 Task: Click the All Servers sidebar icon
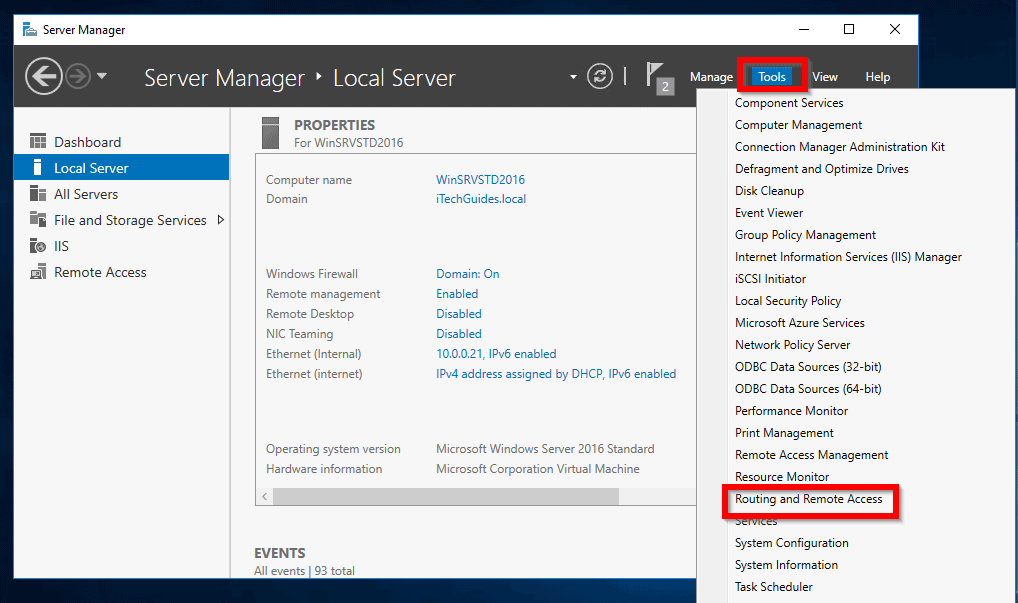(x=38, y=194)
